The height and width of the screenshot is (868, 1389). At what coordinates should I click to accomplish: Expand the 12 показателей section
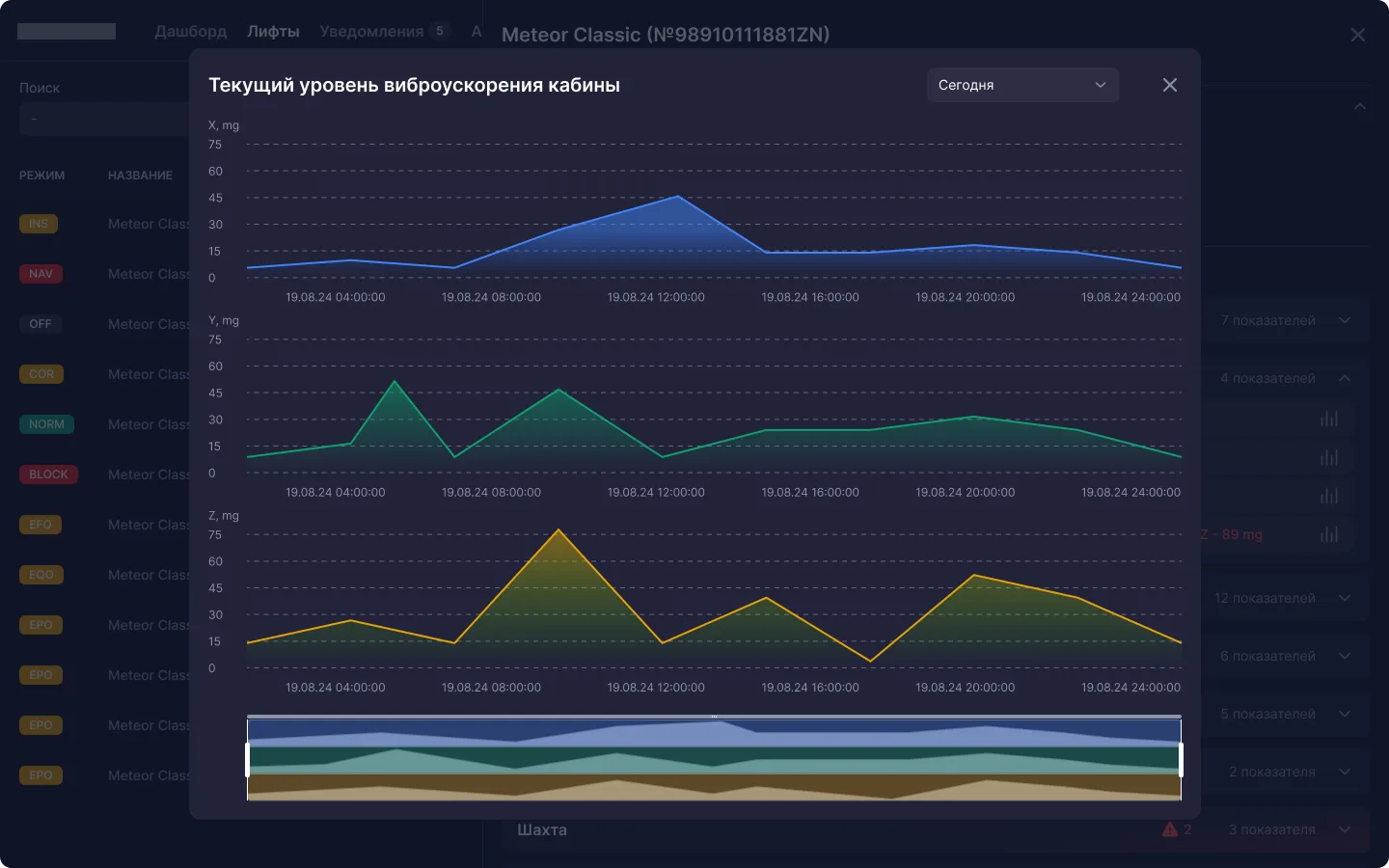pos(1345,598)
